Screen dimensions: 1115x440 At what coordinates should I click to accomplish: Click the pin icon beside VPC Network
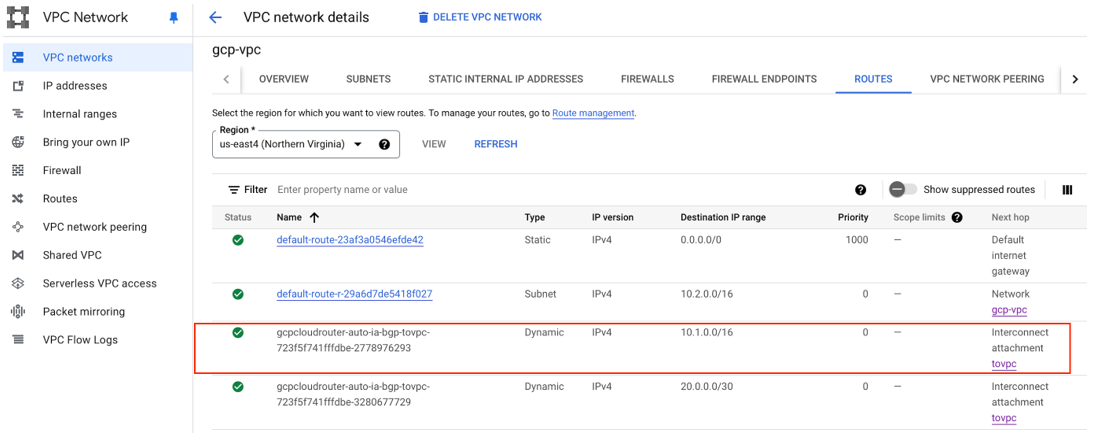(174, 18)
